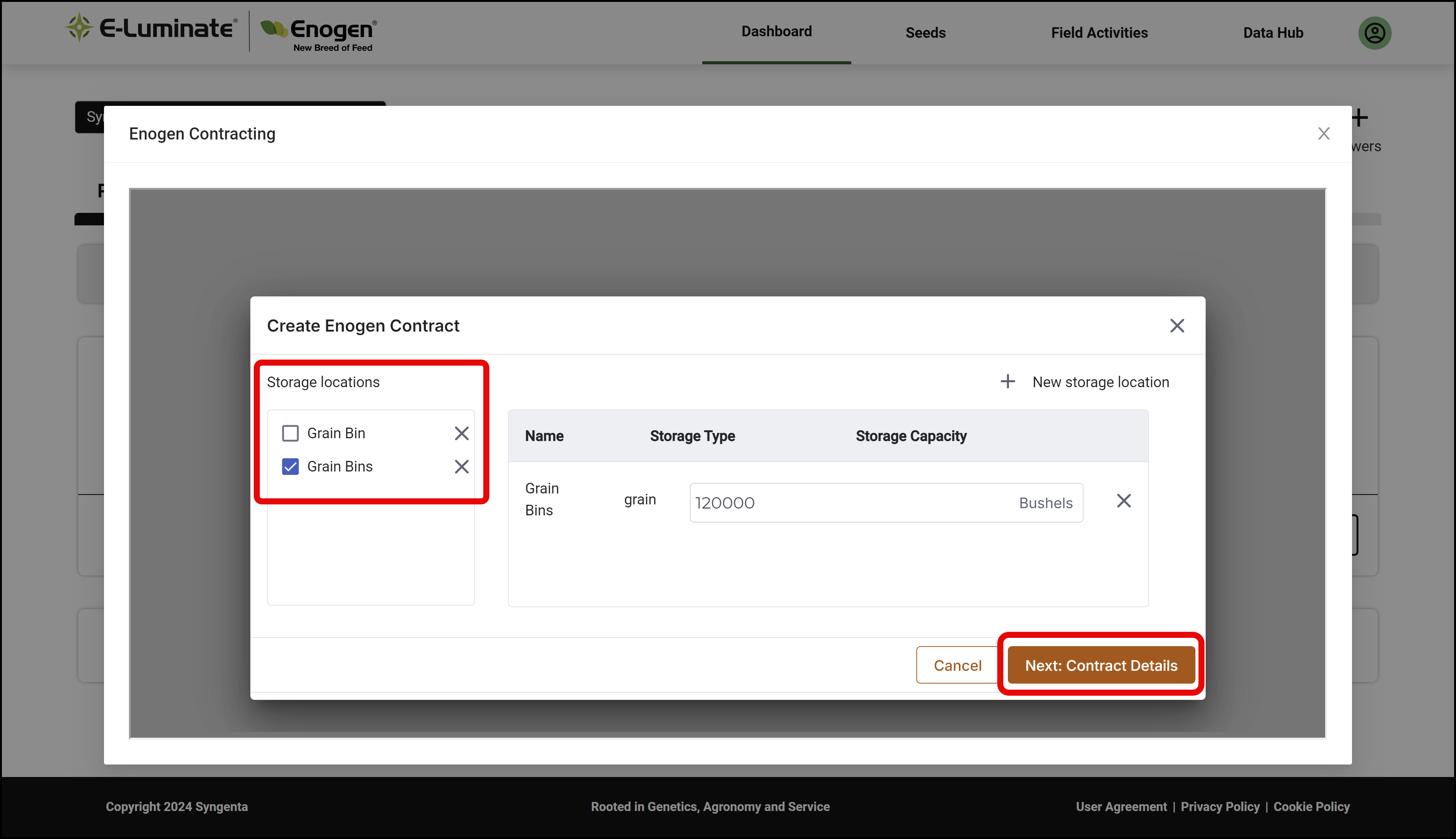Click the 'Create Enogen Contract' dialog title
The height and width of the screenshot is (839, 1456).
pos(363,326)
